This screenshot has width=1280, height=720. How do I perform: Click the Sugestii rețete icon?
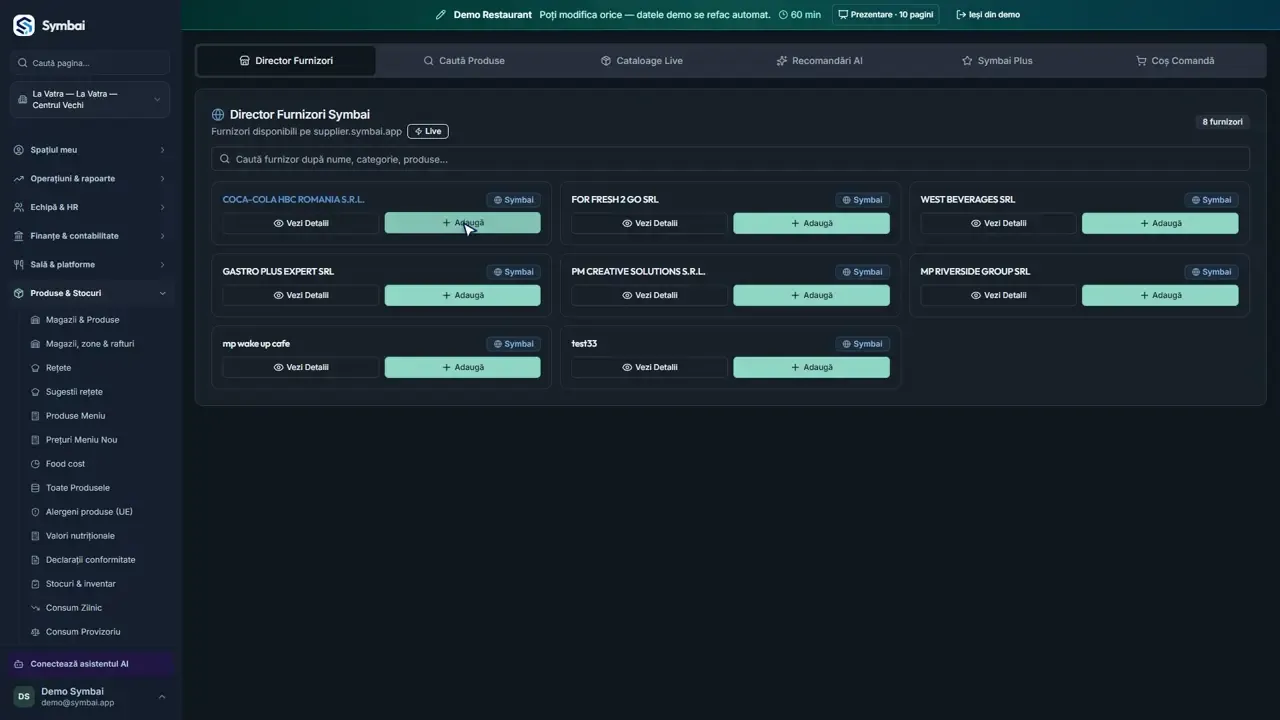tap(36, 392)
